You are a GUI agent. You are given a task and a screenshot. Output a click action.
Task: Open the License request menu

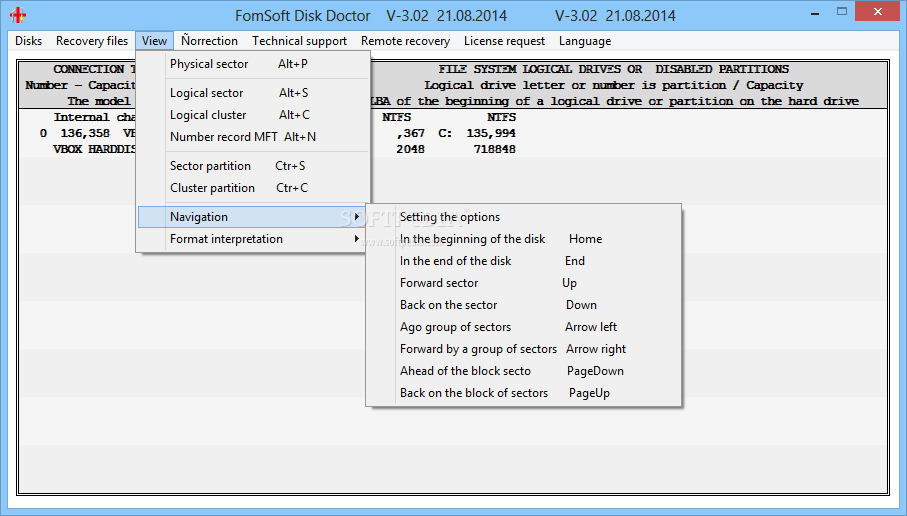click(x=504, y=41)
